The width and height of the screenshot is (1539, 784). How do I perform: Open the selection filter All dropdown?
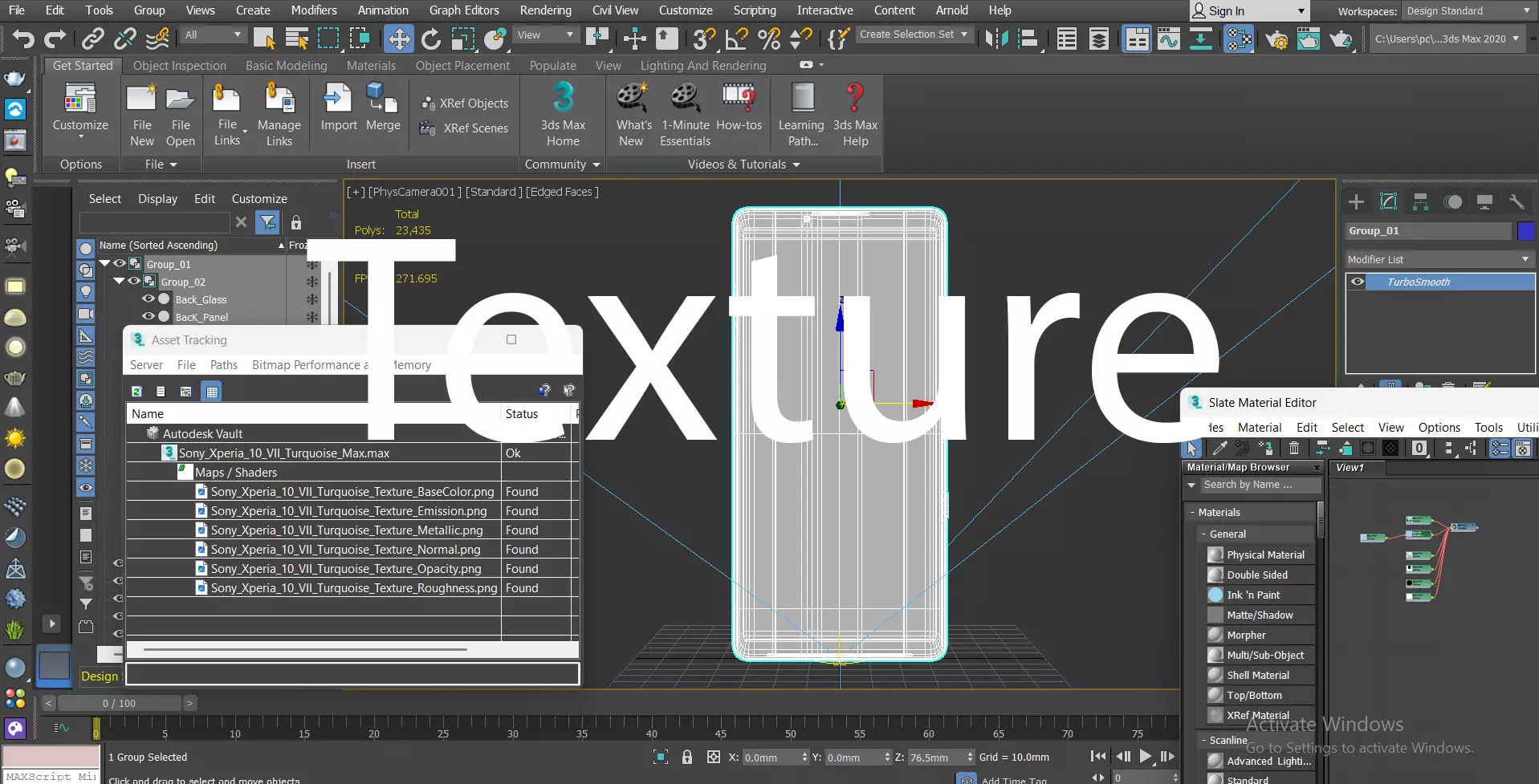212,35
